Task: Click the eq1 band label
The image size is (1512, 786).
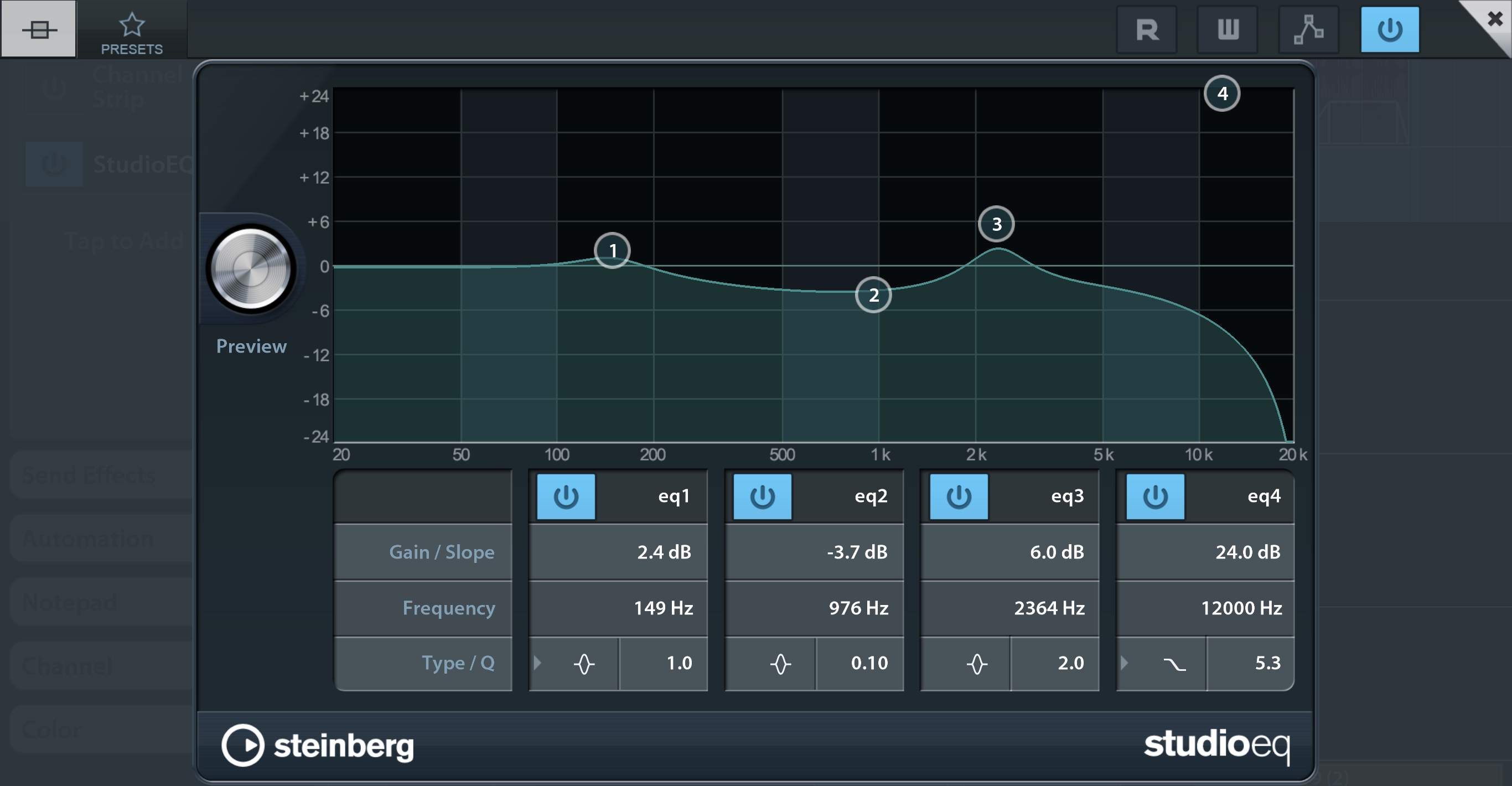Action: coord(674,497)
